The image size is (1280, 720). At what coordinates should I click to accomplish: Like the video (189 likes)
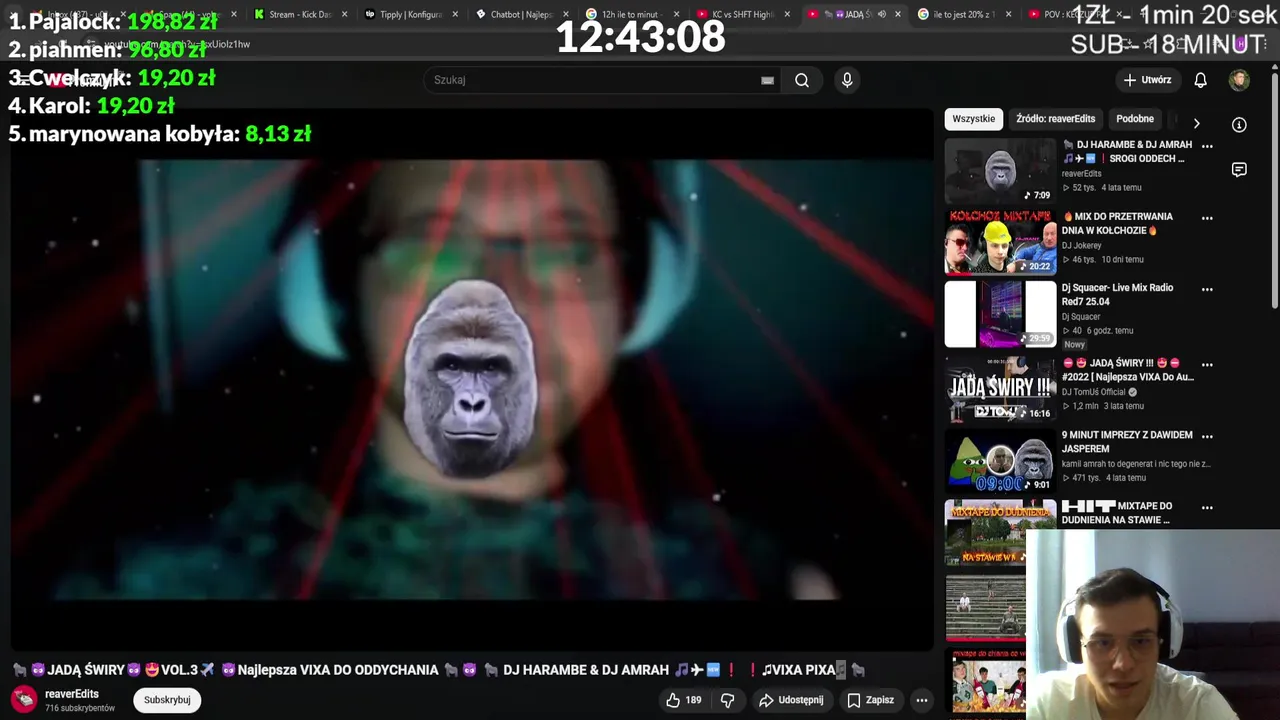click(684, 700)
